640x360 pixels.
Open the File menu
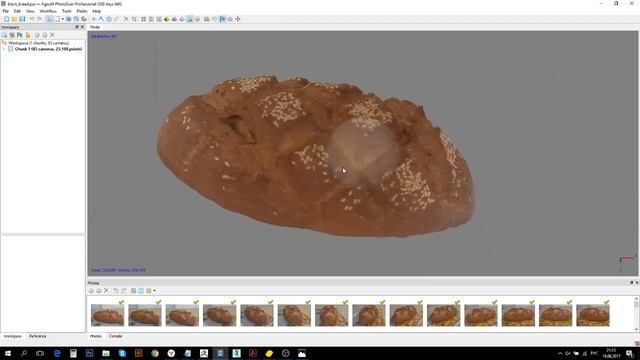(x=6, y=11)
